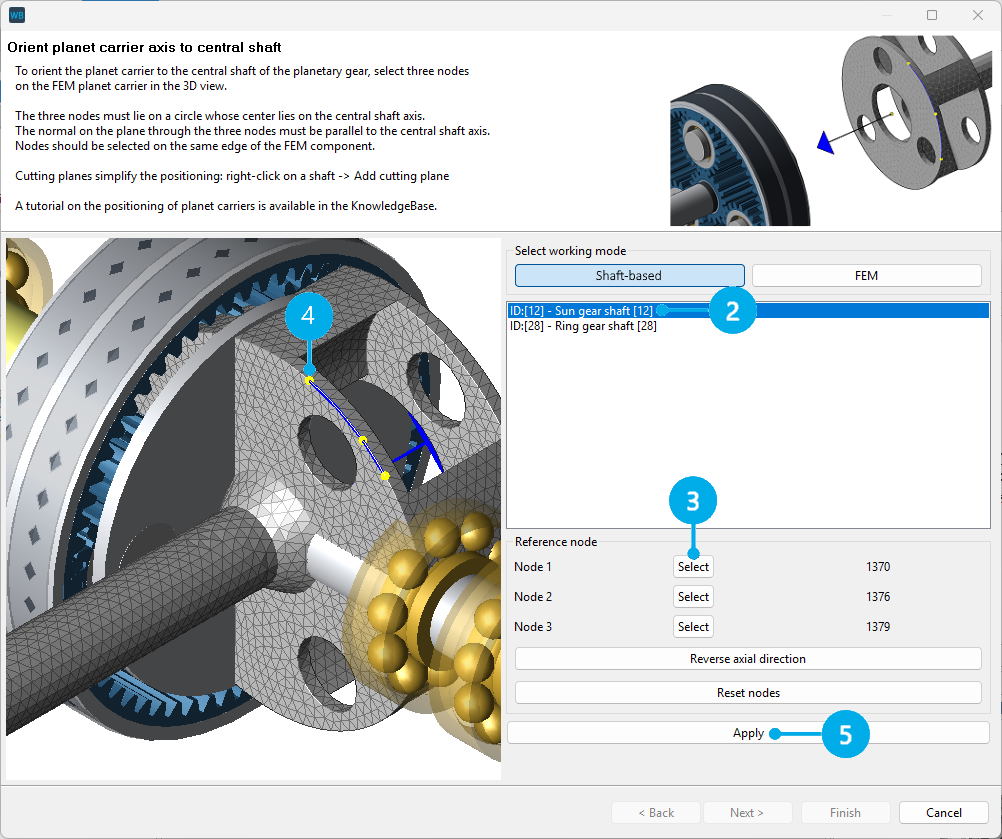The width and height of the screenshot is (1002, 839).
Task: Switch working mode to FEM
Action: 866,275
